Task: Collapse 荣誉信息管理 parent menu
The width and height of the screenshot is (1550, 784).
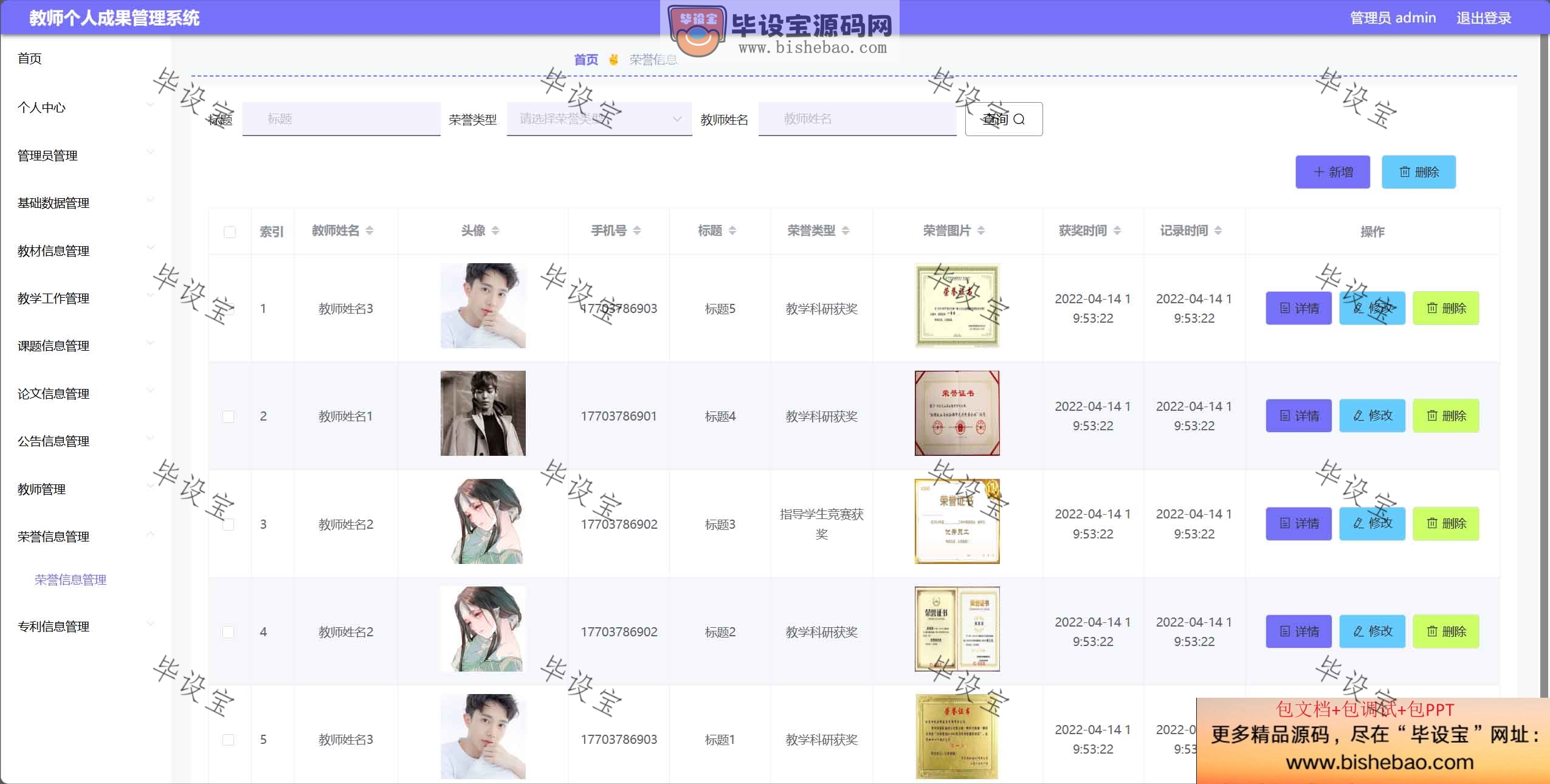Action: coord(85,537)
